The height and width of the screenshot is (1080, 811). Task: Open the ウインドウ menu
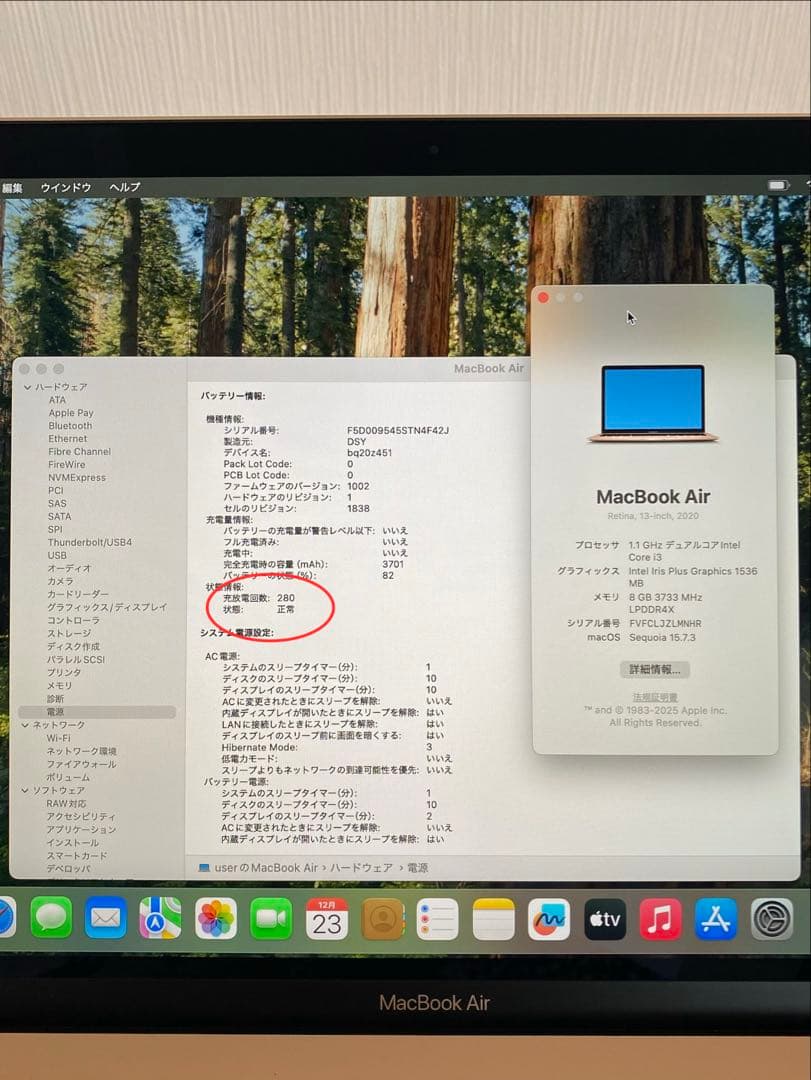click(66, 186)
